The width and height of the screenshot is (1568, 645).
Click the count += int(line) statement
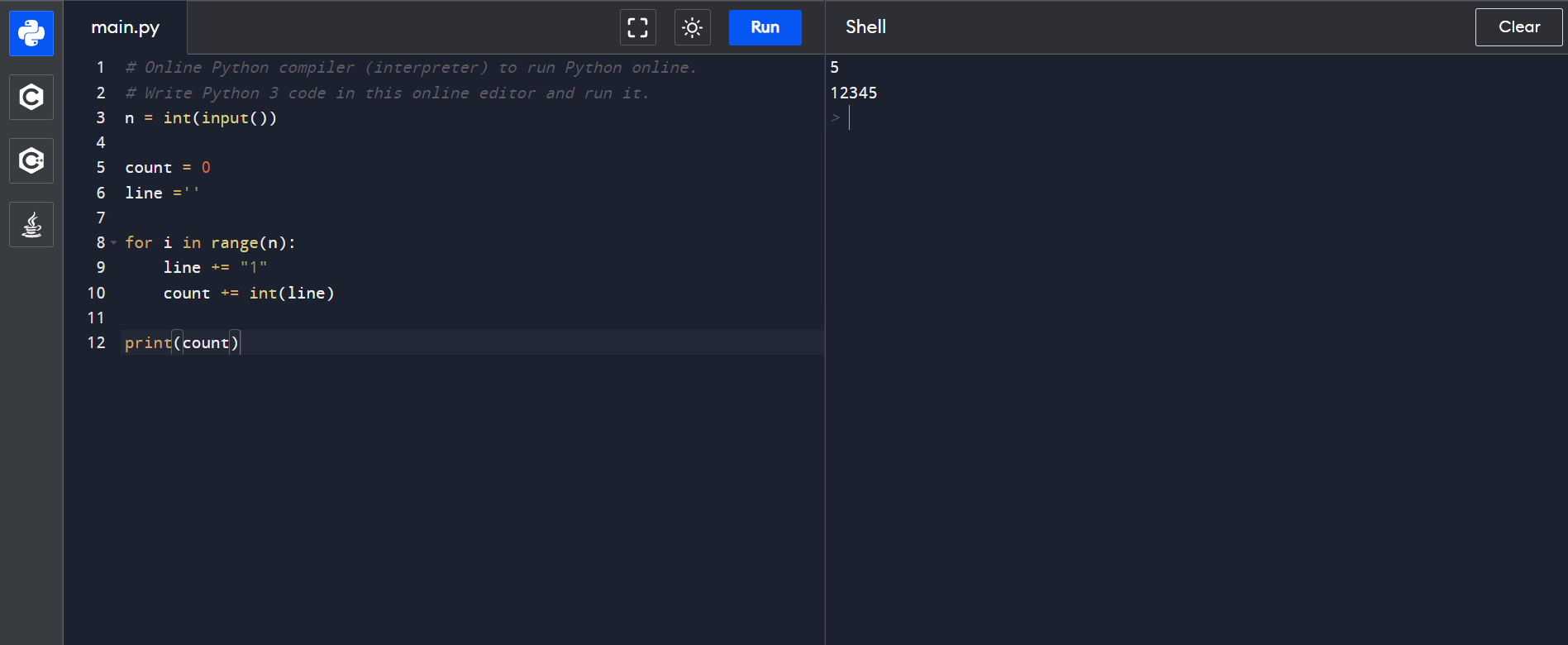click(249, 293)
